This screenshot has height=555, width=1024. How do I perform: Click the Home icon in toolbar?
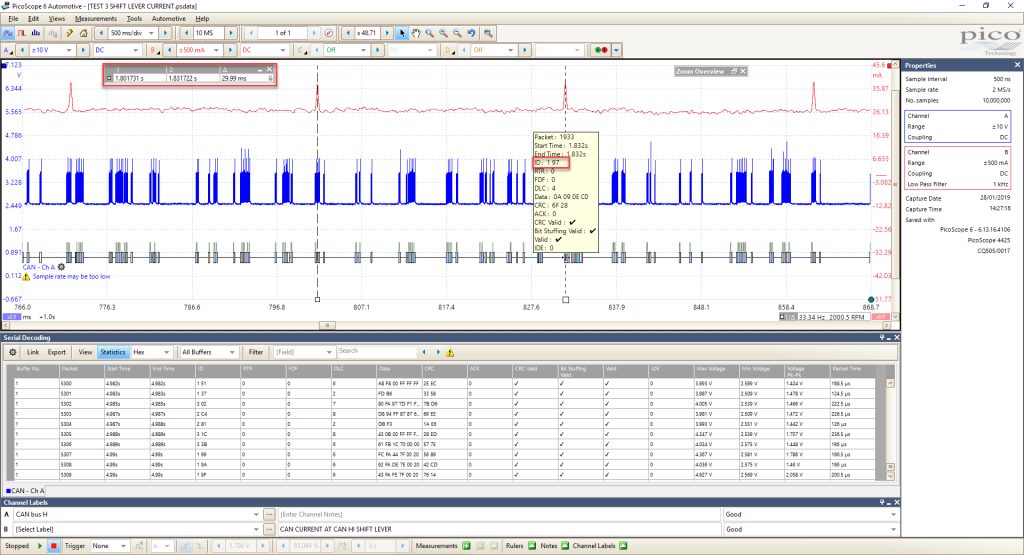(x=83, y=33)
